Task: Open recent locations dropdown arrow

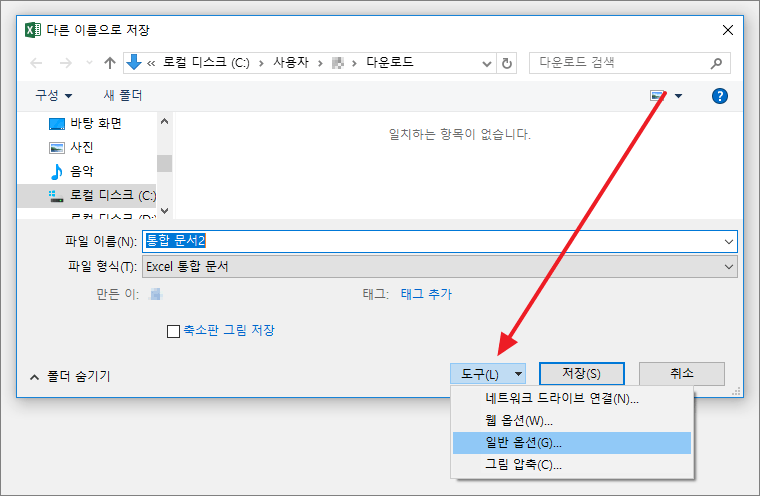Action: [89, 63]
